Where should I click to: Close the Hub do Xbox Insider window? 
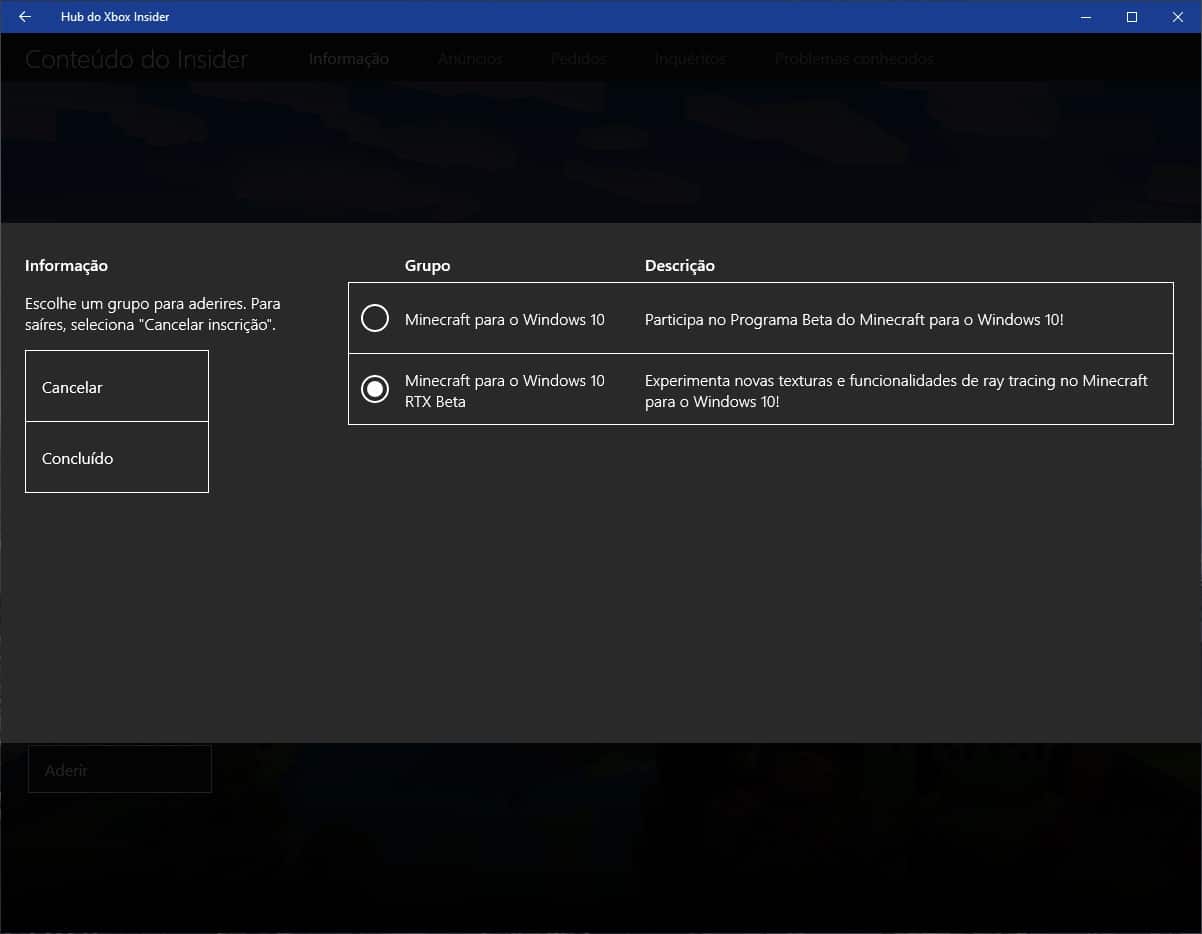[1178, 16]
